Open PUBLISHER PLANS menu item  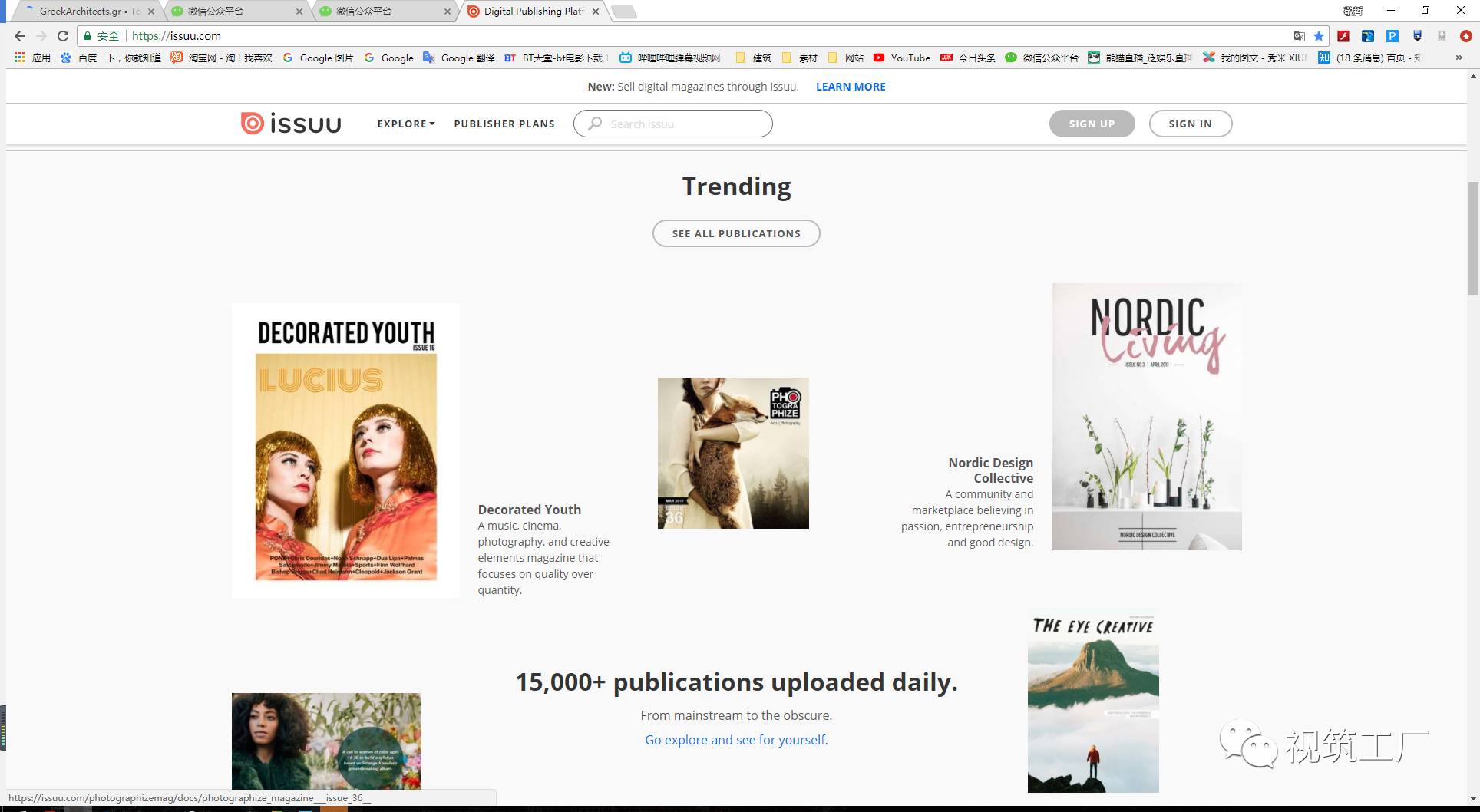point(504,124)
